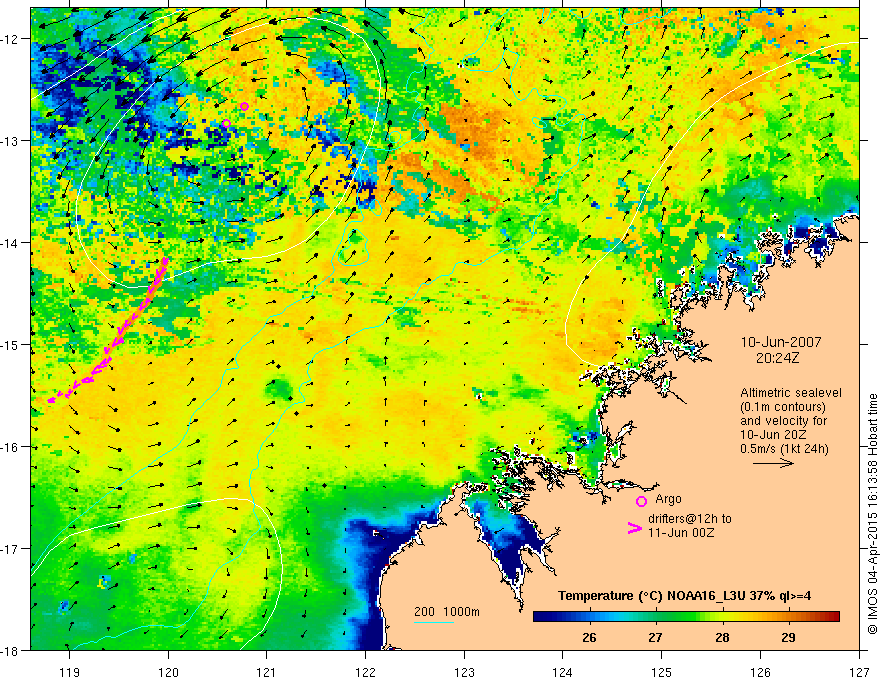Click the lower Argo float marker on the map
Image resolution: width=880 pixels, height=680 pixels.
pyautogui.click(x=226, y=123)
